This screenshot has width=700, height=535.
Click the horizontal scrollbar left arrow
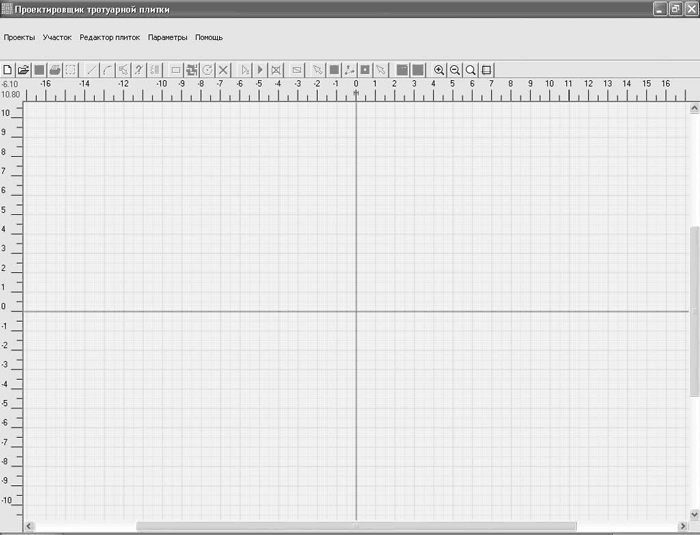(x=29, y=526)
